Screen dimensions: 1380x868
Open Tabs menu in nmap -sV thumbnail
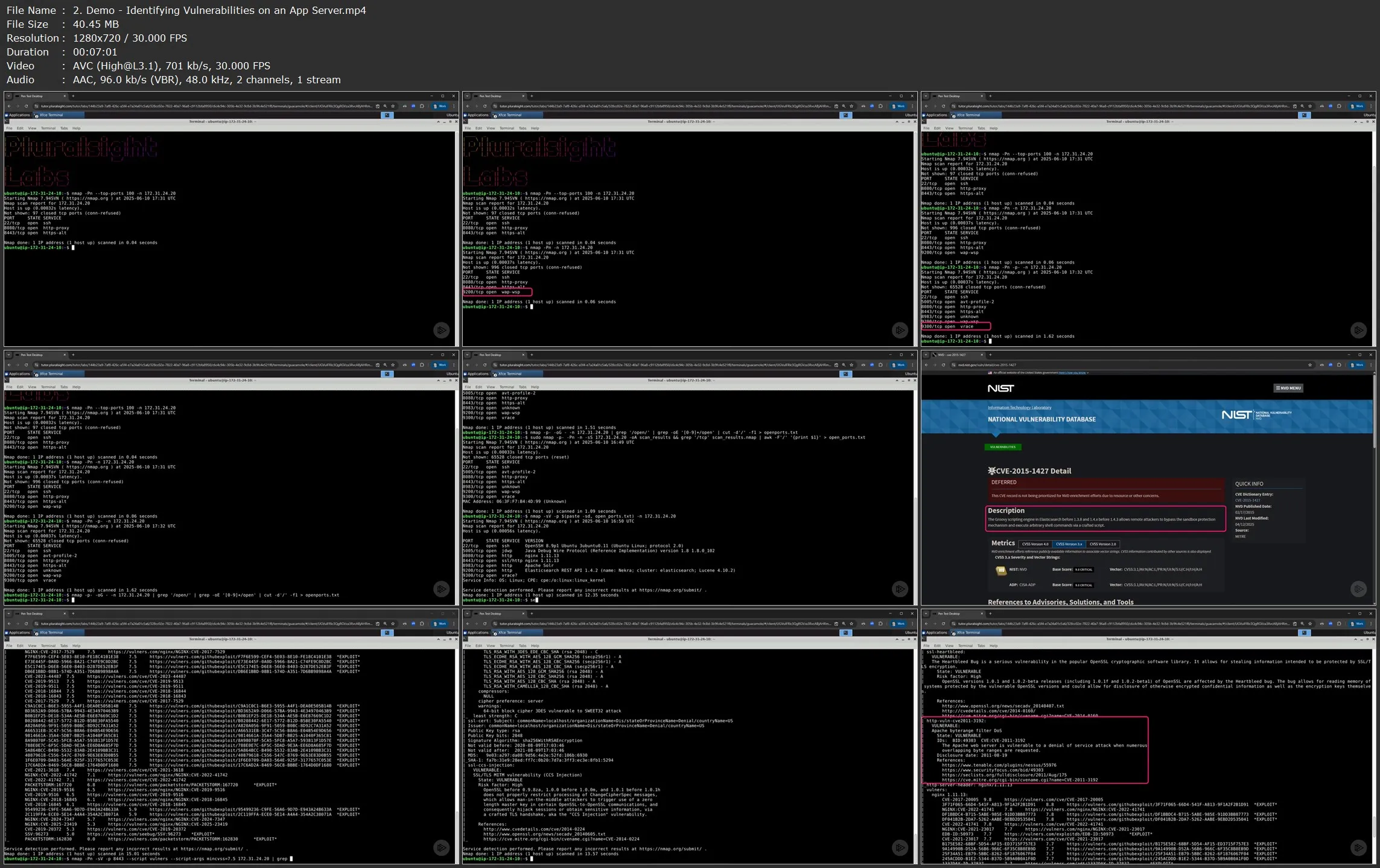pos(523,387)
